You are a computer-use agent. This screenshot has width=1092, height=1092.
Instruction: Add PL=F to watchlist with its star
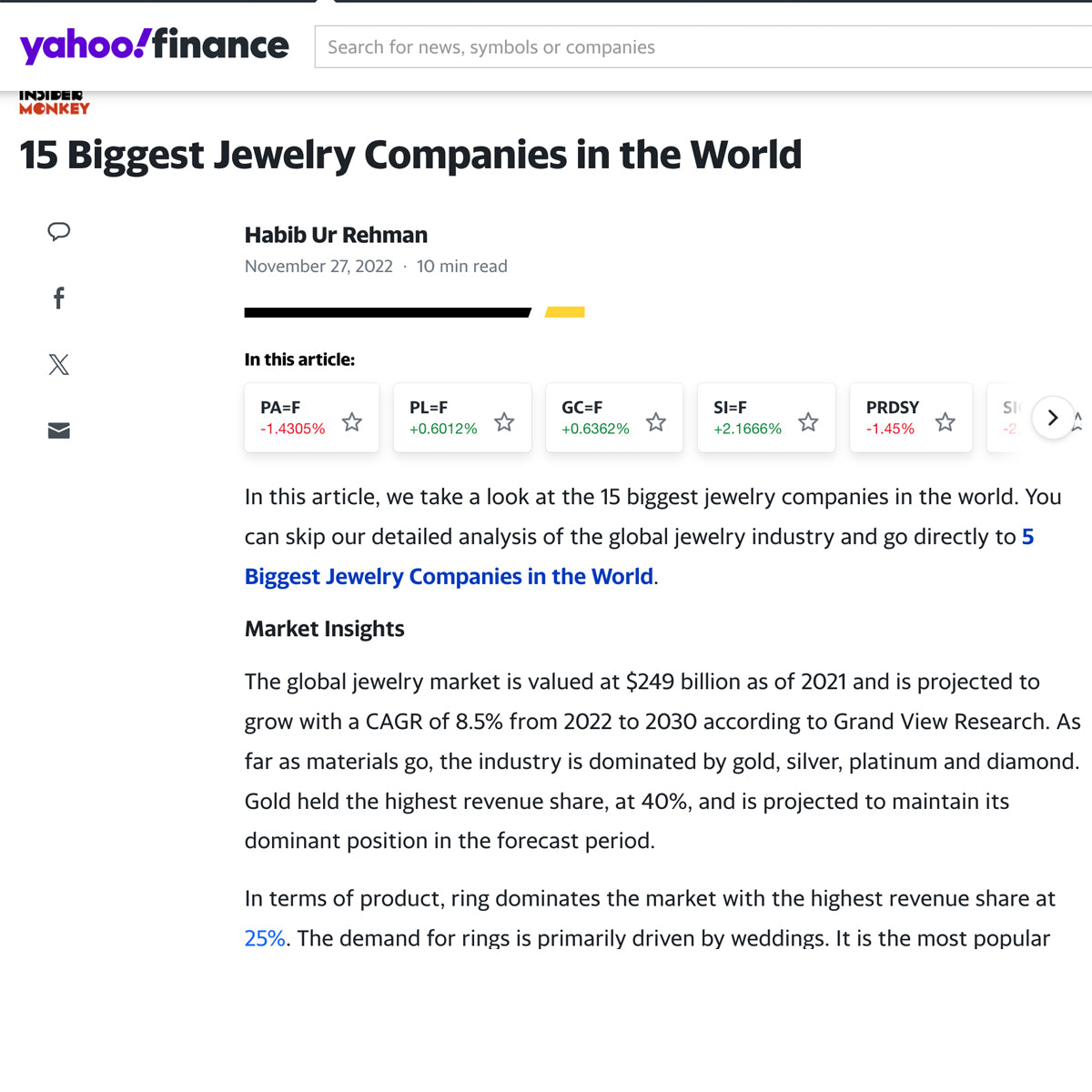point(503,421)
